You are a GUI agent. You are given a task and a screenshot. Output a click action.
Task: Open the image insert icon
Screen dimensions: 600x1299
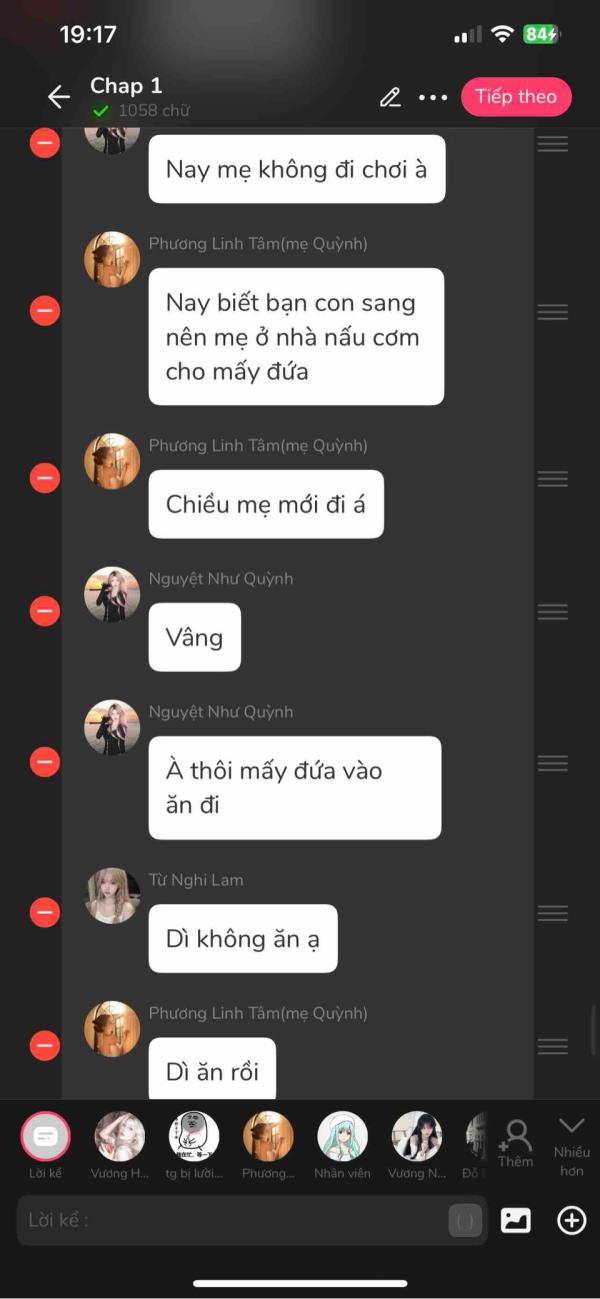515,1220
